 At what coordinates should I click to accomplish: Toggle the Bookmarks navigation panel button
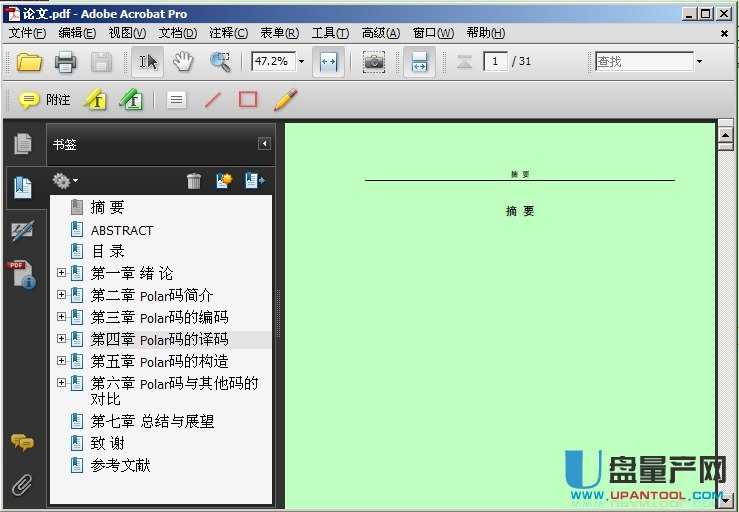coord(22,187)
